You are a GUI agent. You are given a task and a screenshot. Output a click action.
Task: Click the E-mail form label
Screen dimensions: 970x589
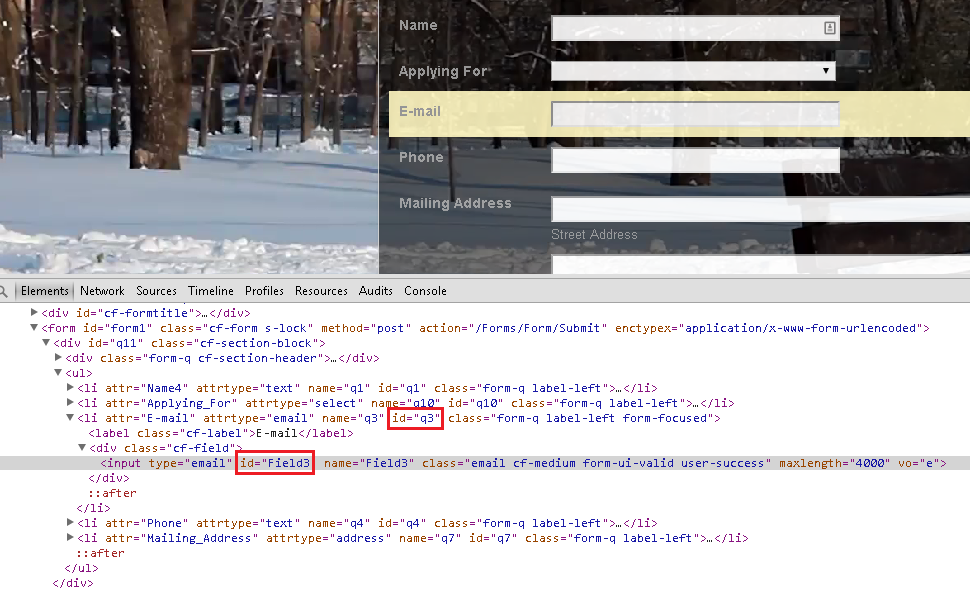pyautogui.click(x=420, y=111)
